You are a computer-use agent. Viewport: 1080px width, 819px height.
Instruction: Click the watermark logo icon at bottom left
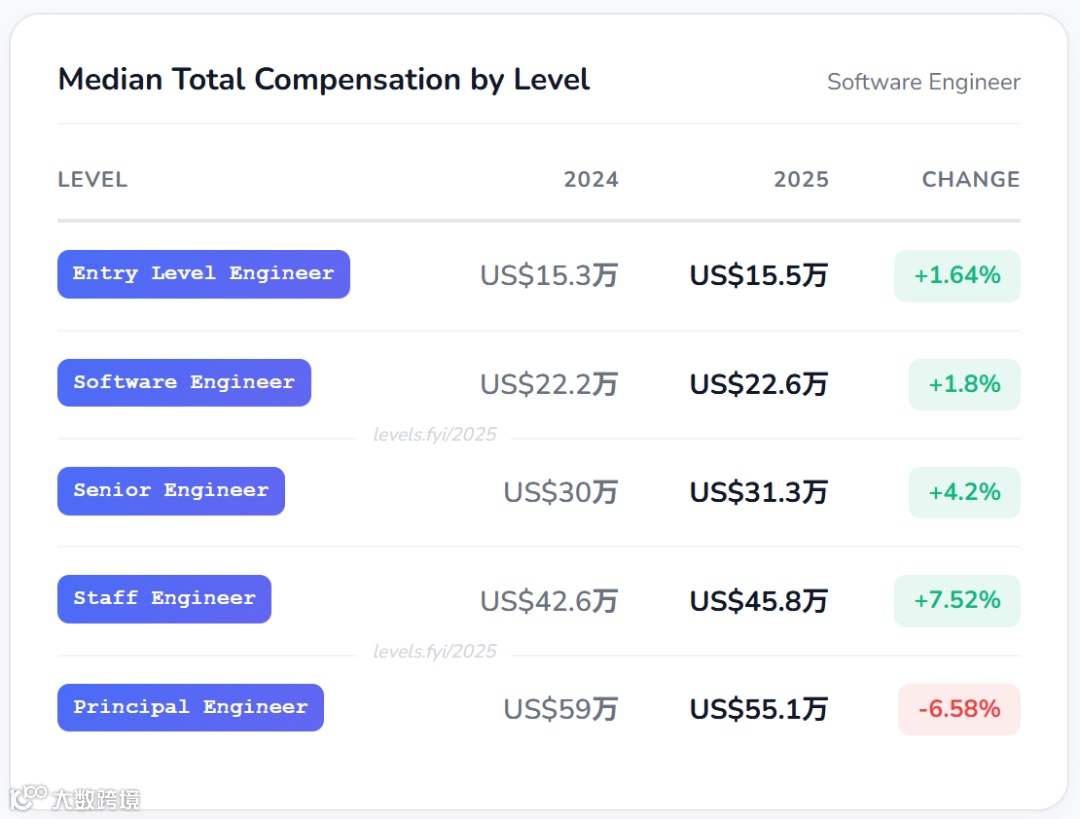tap(28, 797)
